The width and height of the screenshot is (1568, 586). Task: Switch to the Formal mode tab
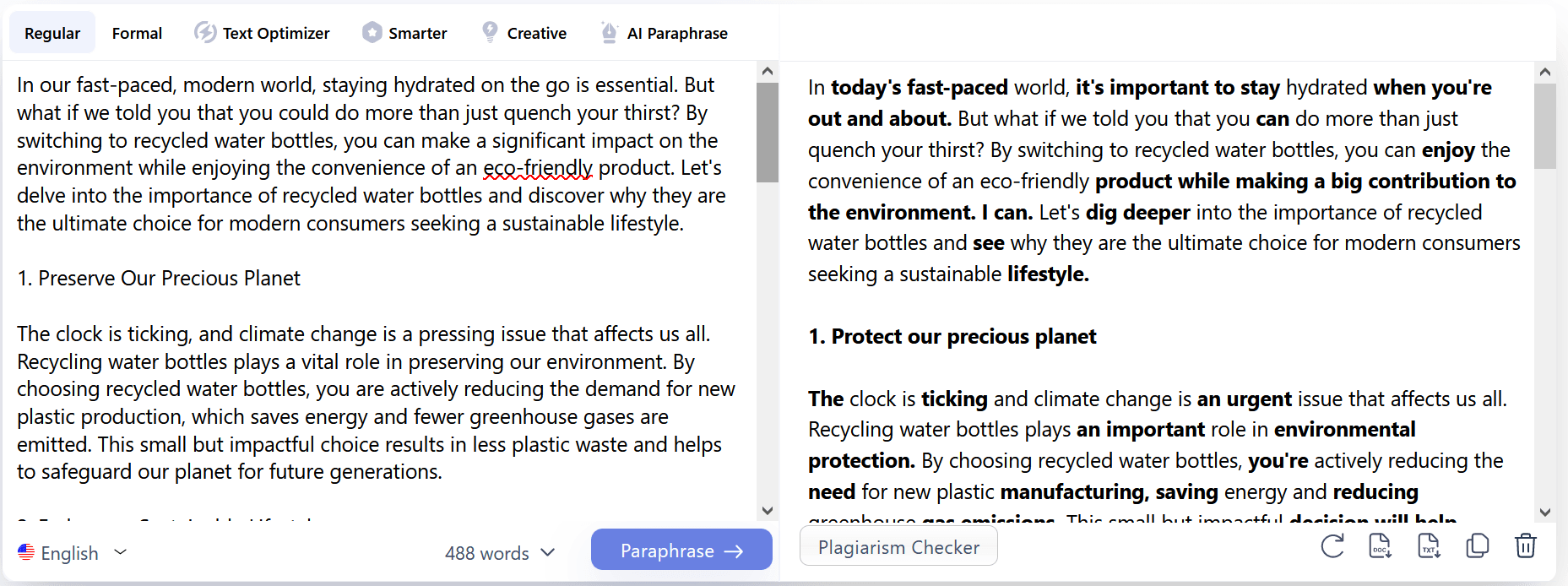coord(137,33)
